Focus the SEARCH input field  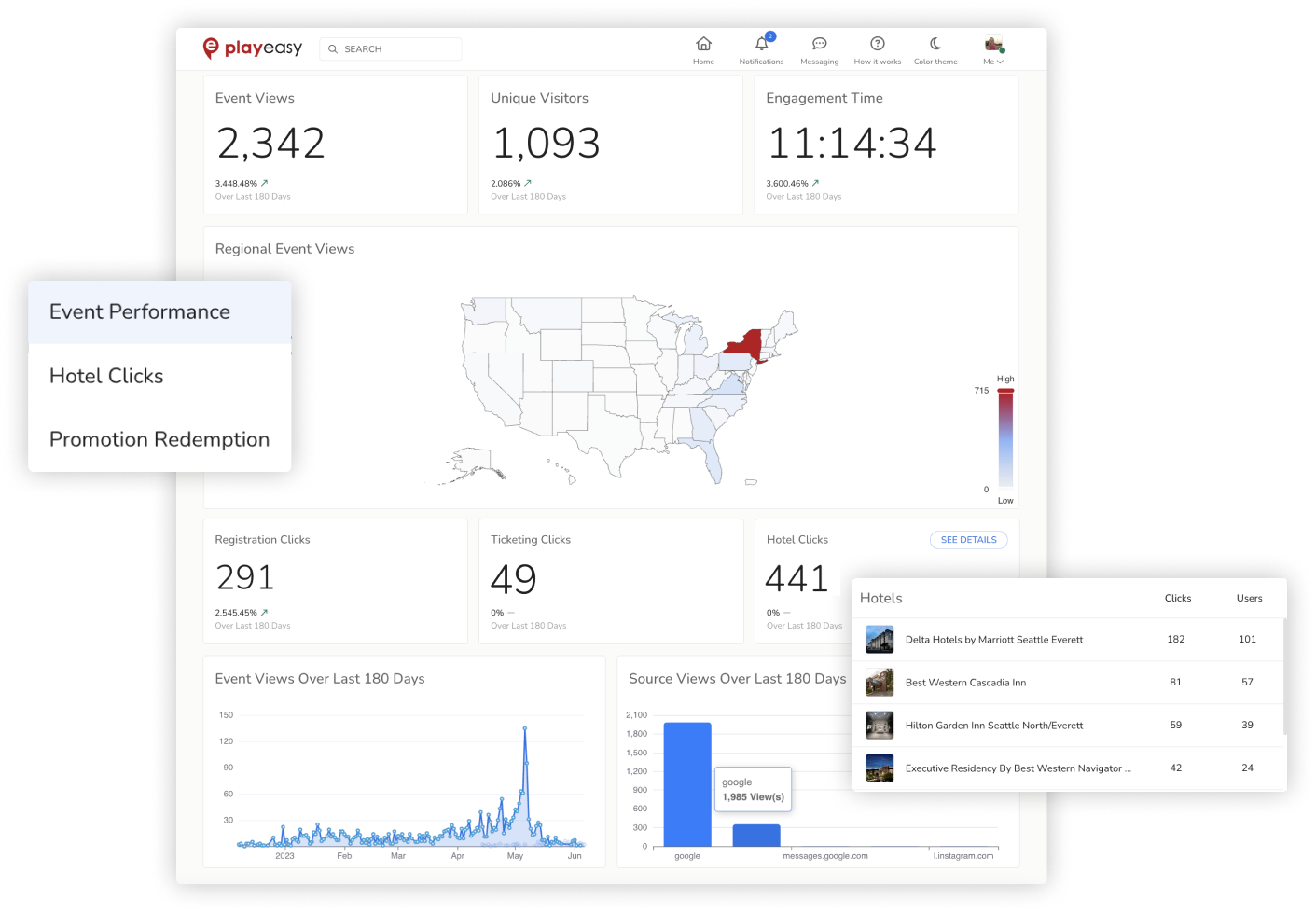point(391,49)
